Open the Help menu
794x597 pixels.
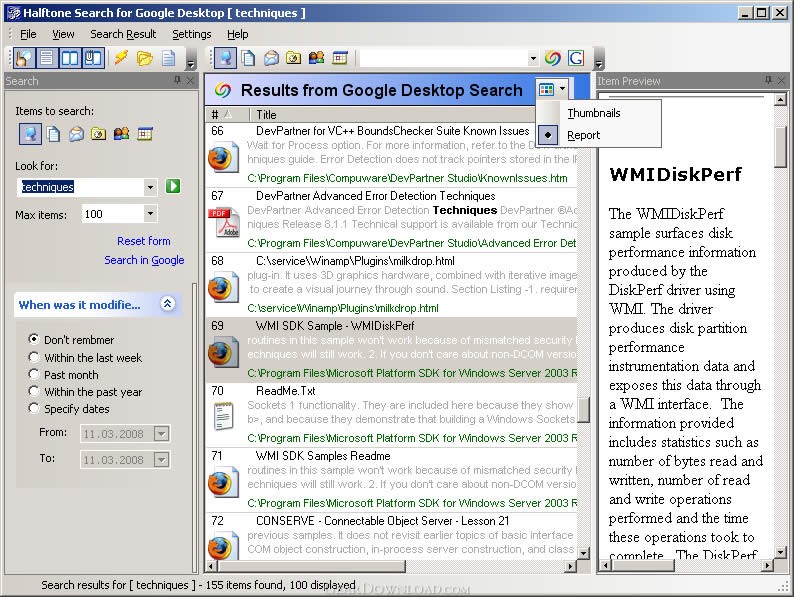[x=237, y=34]
